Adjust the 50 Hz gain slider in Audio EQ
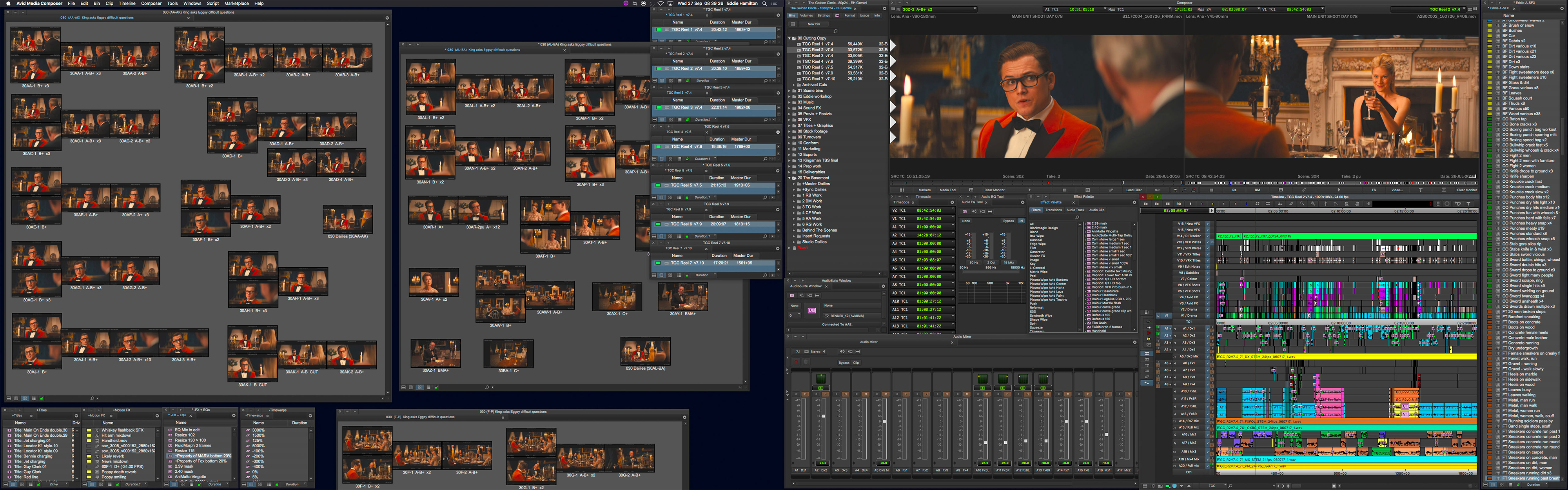Screen dimensions: 1568x490 click(x=975, y=246)
